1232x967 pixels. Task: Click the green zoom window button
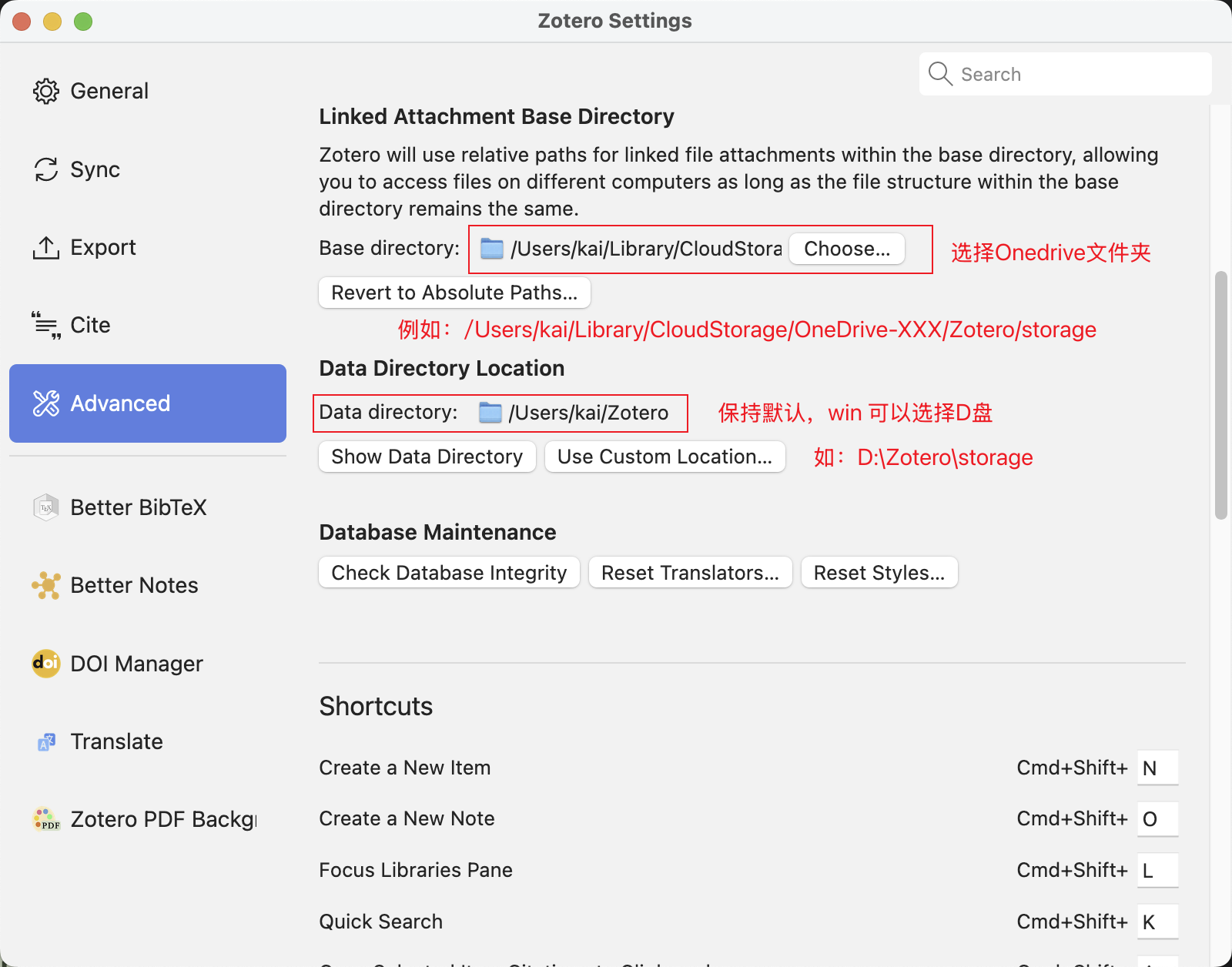coord(83,22)
